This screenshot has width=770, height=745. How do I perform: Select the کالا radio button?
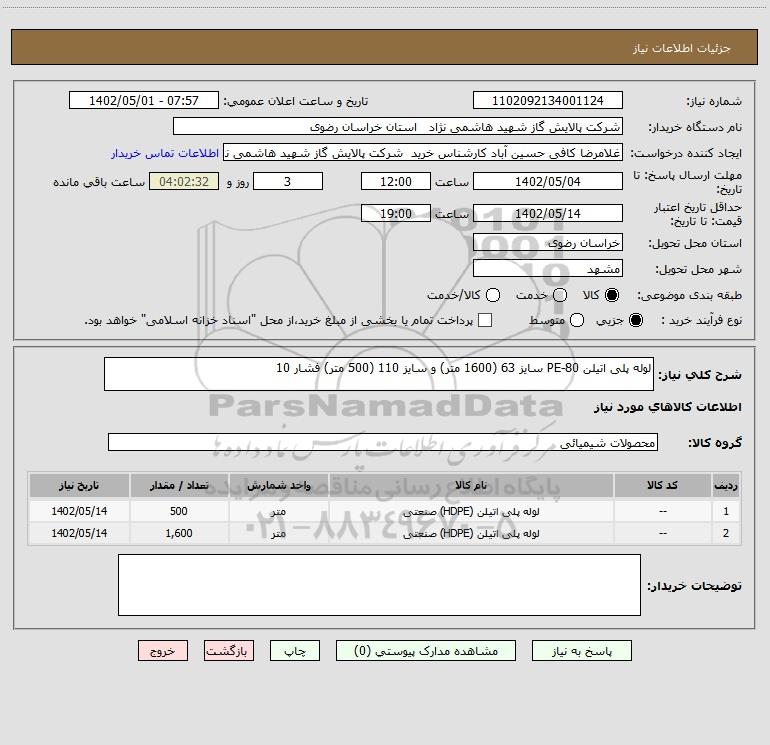[613, 295]
